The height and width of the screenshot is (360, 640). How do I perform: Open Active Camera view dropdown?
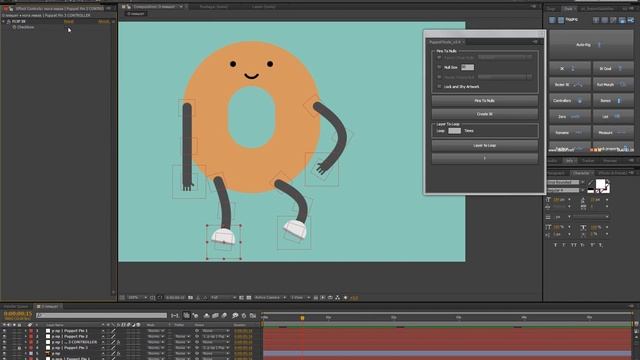(270, 298)
